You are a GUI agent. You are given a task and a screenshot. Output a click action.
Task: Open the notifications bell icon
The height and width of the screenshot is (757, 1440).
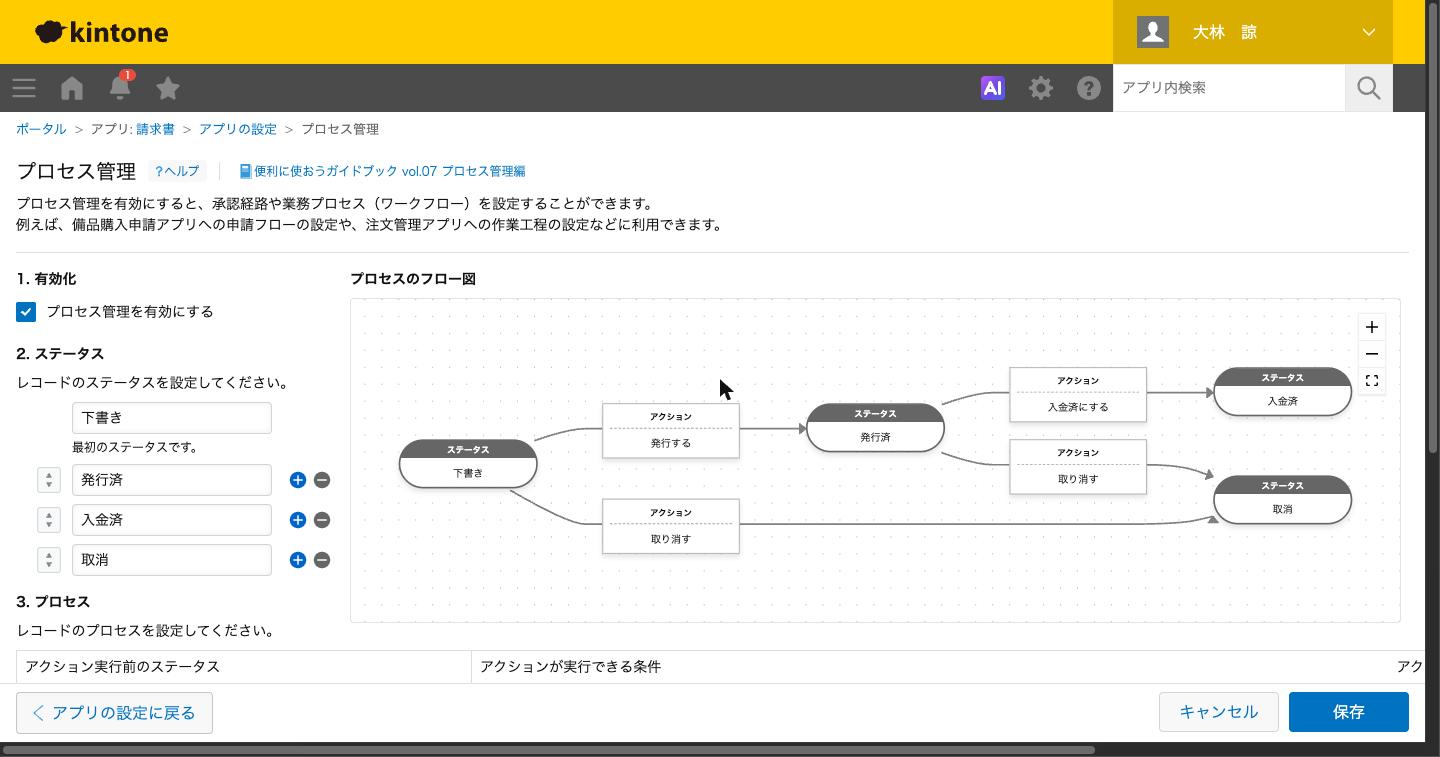[x=120, y=87]
